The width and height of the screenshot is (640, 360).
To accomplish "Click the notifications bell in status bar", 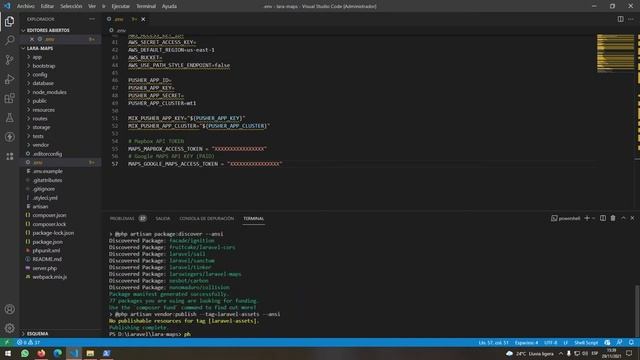I will click(x=631, y=342).
